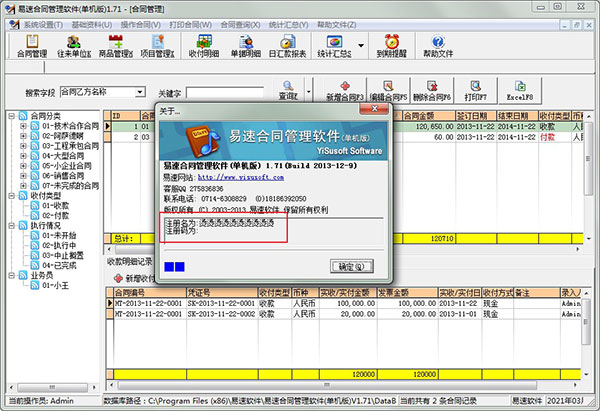
Task: Collapse 业务员 tree group
Action: (11, 275)
